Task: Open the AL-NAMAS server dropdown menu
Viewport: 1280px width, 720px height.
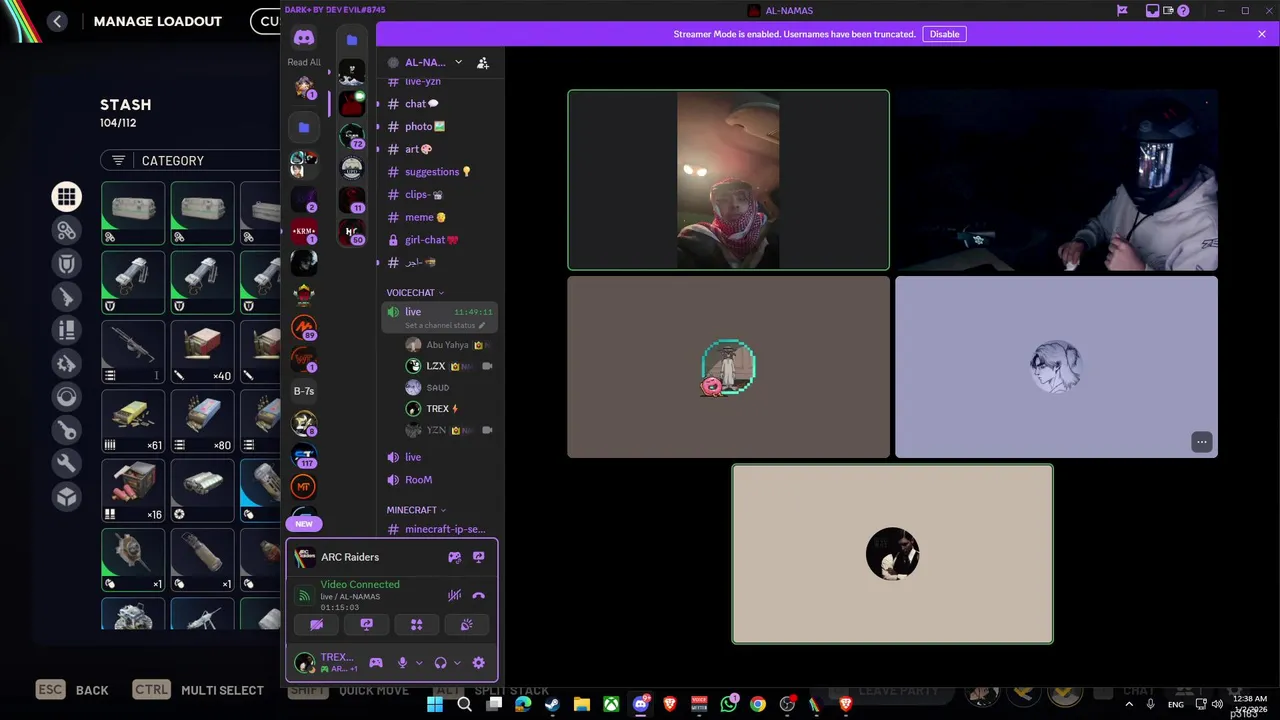Action: click(458, 62)
